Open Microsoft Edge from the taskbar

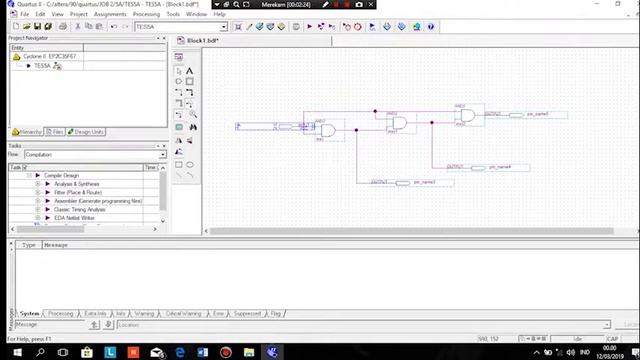[180, 352]
